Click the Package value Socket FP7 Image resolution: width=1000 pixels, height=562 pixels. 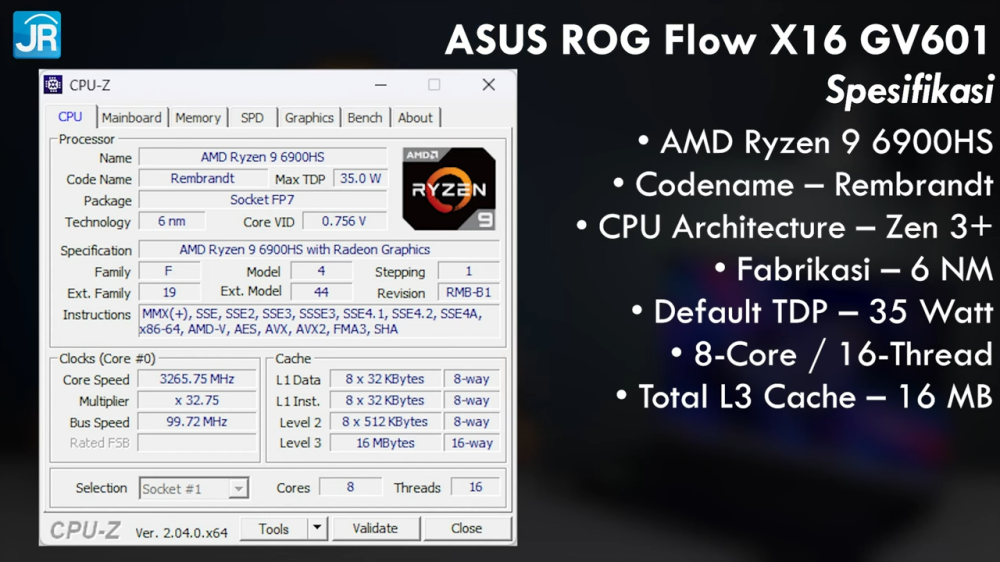pos(263,200)
